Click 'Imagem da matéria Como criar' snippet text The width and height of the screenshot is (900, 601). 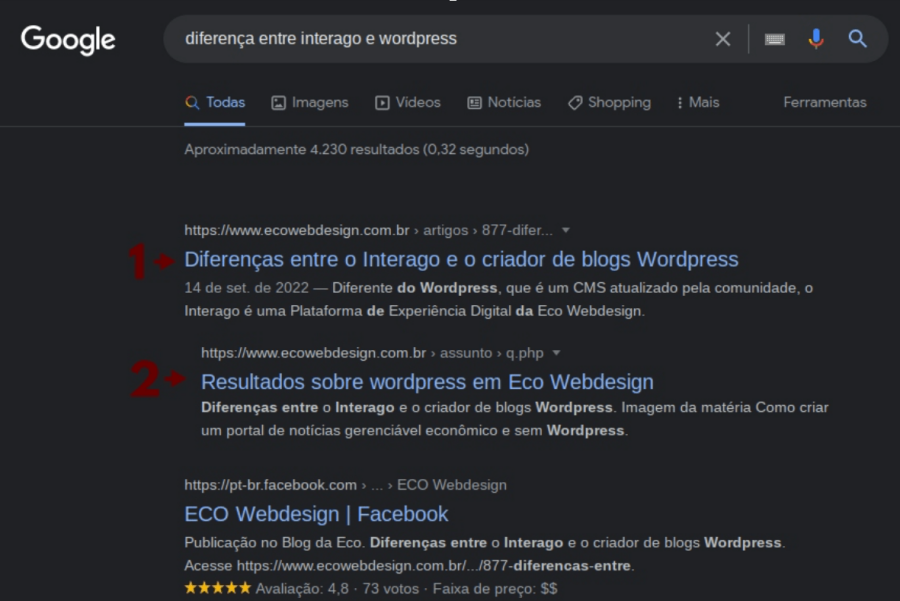[724, 408]
